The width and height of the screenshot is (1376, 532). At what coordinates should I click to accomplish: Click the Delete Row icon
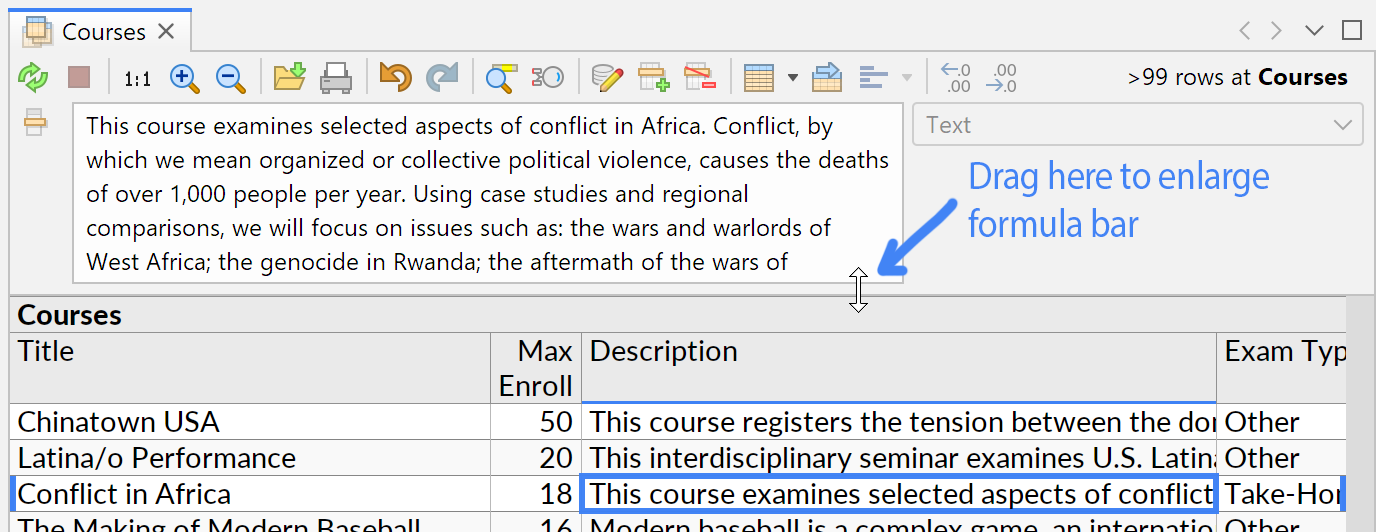[x=699, y=77]
